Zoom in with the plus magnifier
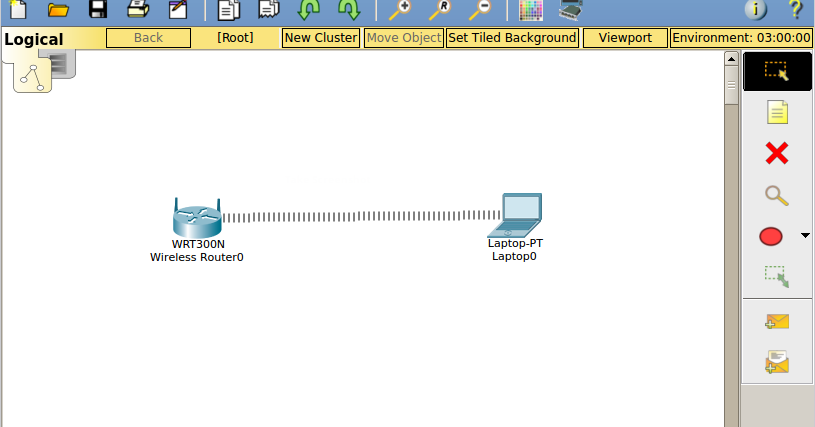The width and height of the screenshot is (815, 427). pyautogui.click(x=400, y=9)
